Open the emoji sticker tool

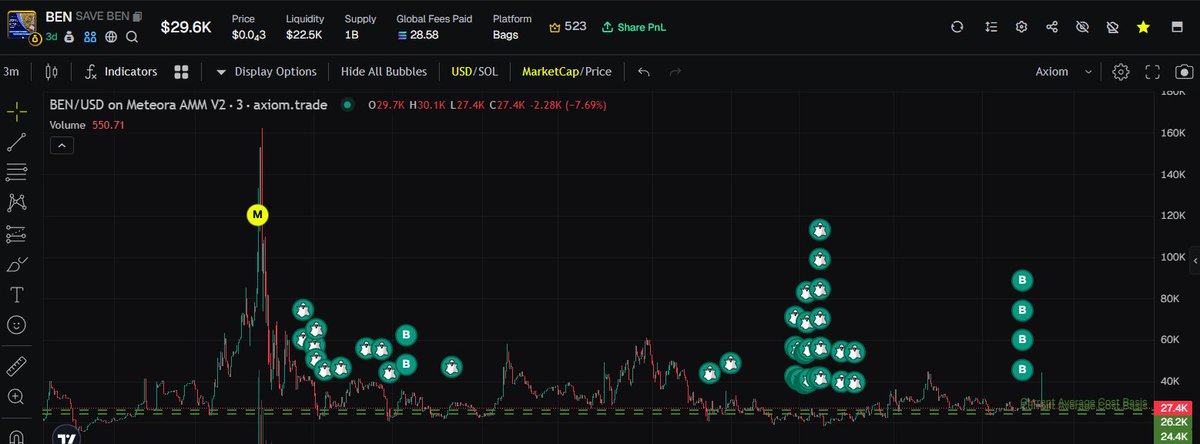pyautogui.click(x=17, y=325)
